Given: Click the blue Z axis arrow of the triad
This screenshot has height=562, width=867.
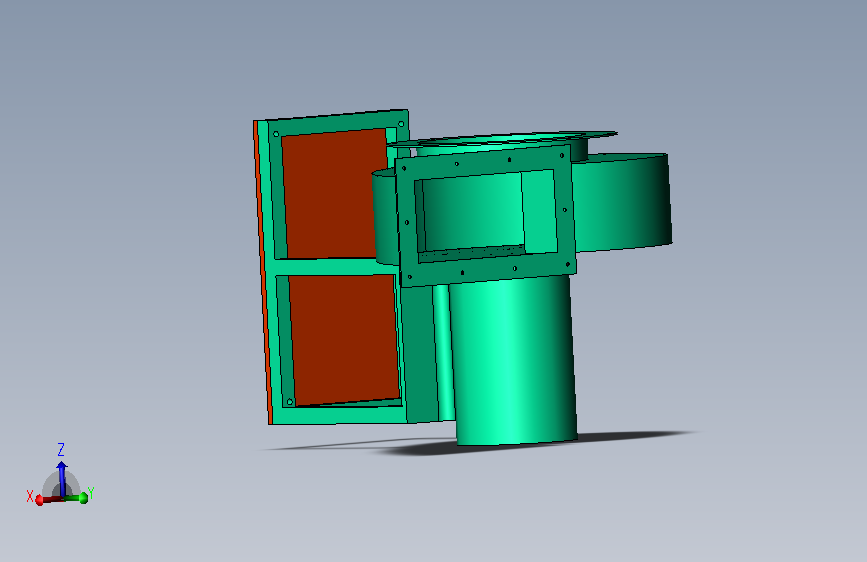Looking at the screenshot, I should point(62,478).
